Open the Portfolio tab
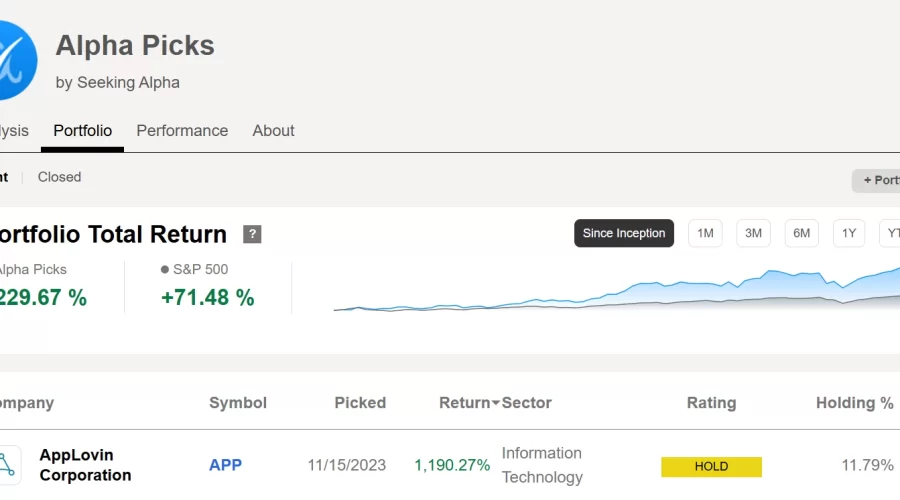The height and width of the screenshot is (500, 900). click(83, 131)
